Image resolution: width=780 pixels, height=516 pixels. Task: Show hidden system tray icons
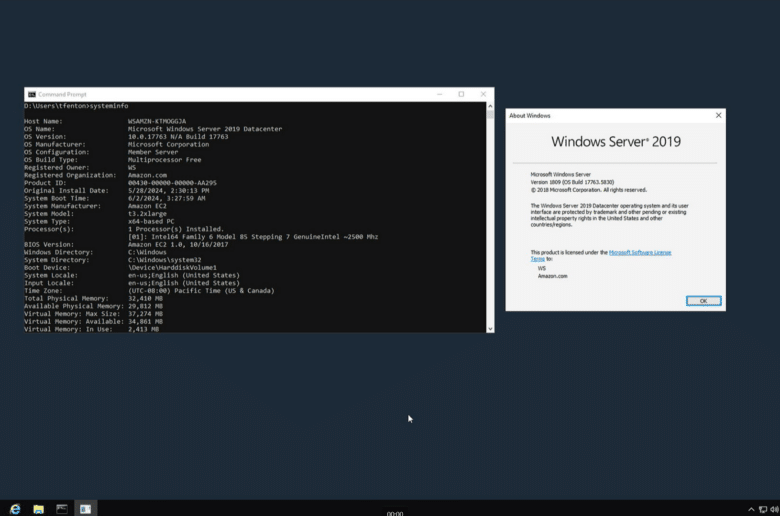tap(751, 509)
